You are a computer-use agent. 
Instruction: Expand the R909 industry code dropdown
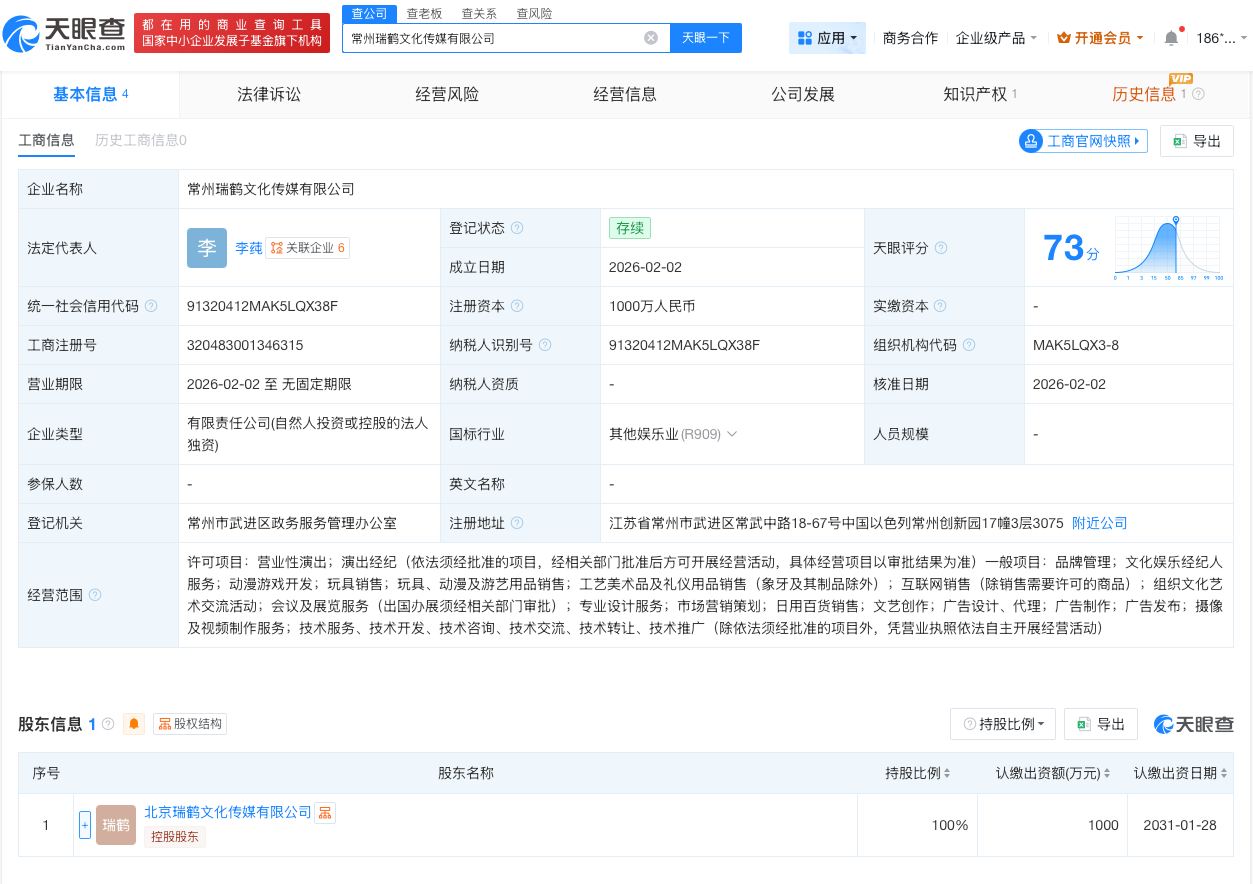click(732, 434)
